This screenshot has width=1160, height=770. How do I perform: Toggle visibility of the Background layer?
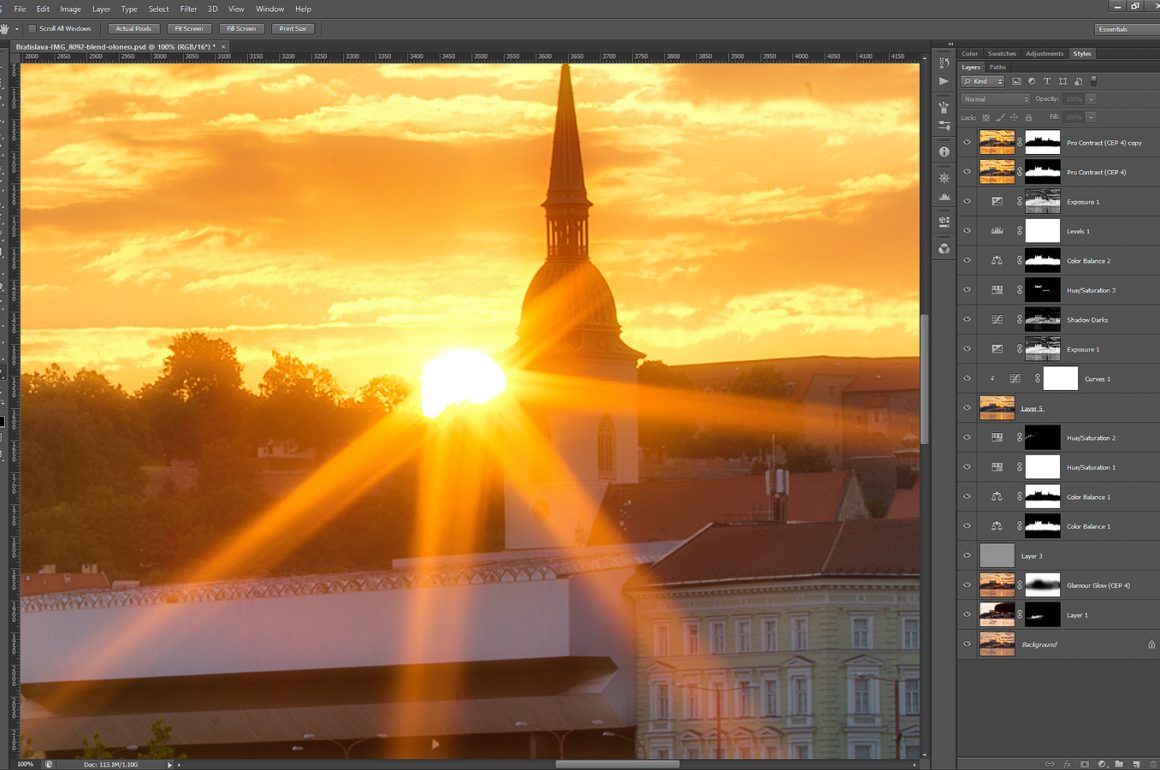point(967,644)
